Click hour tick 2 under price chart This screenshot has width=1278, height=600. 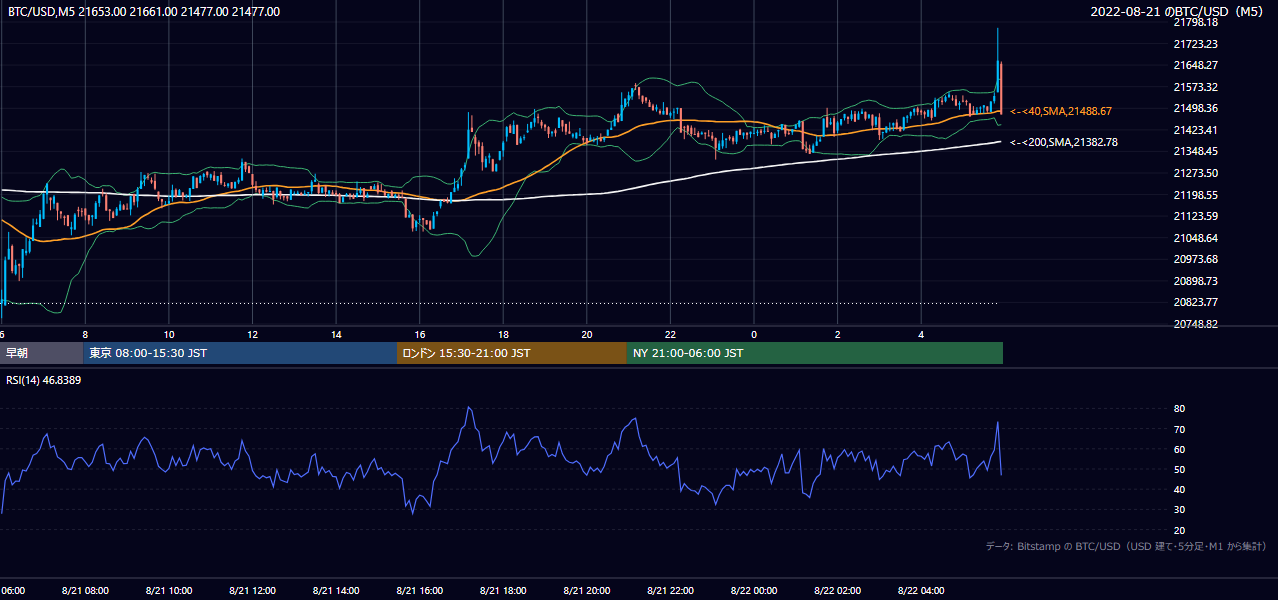837,334
